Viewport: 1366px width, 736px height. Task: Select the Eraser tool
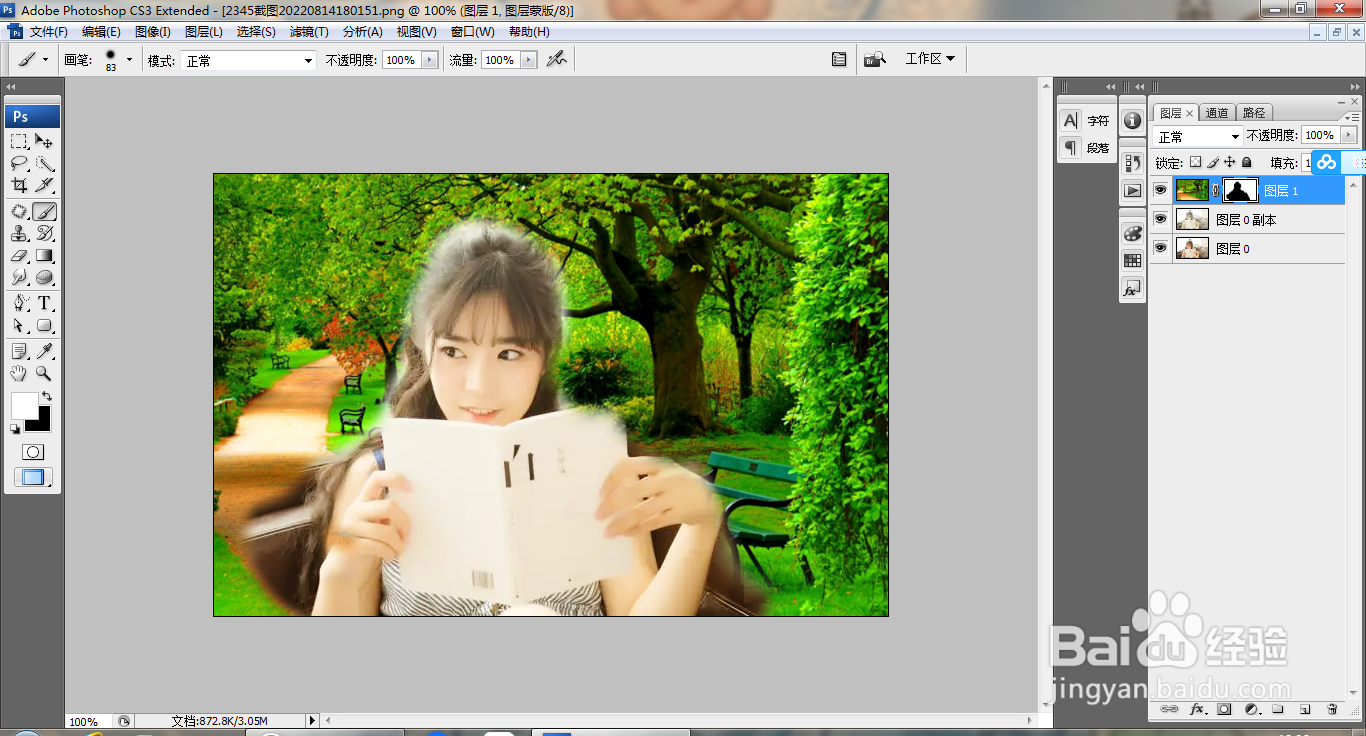coord(19,255)
